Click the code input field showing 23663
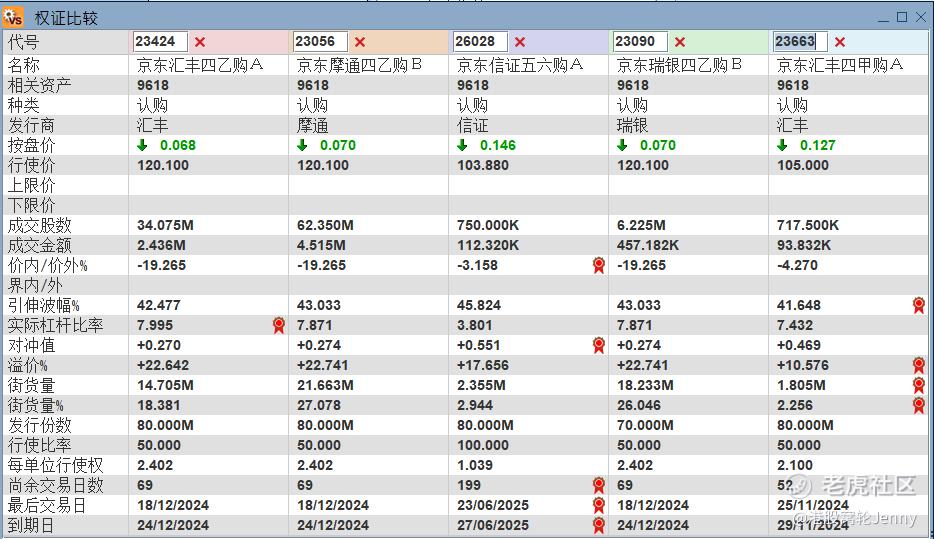 (800, 42)
